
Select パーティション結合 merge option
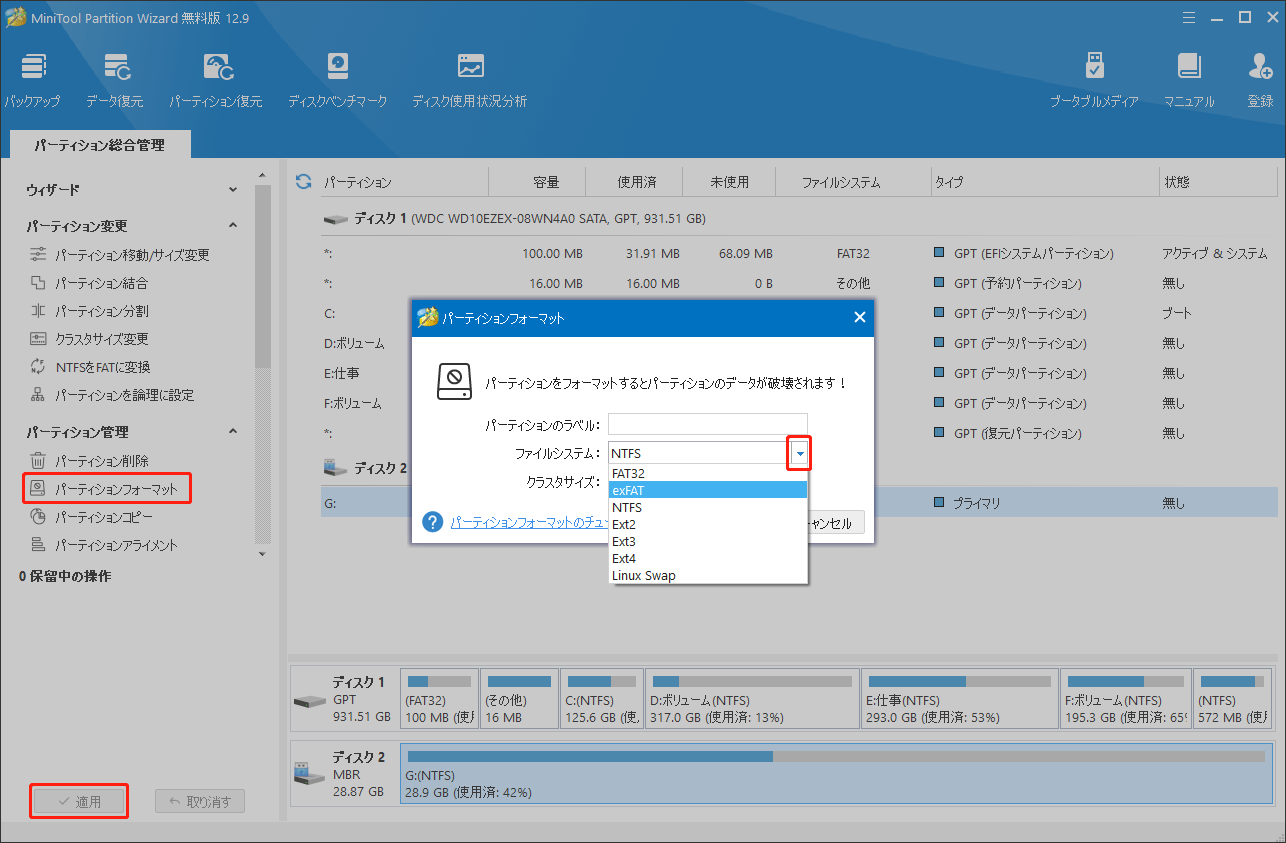[x=90, y=283]
